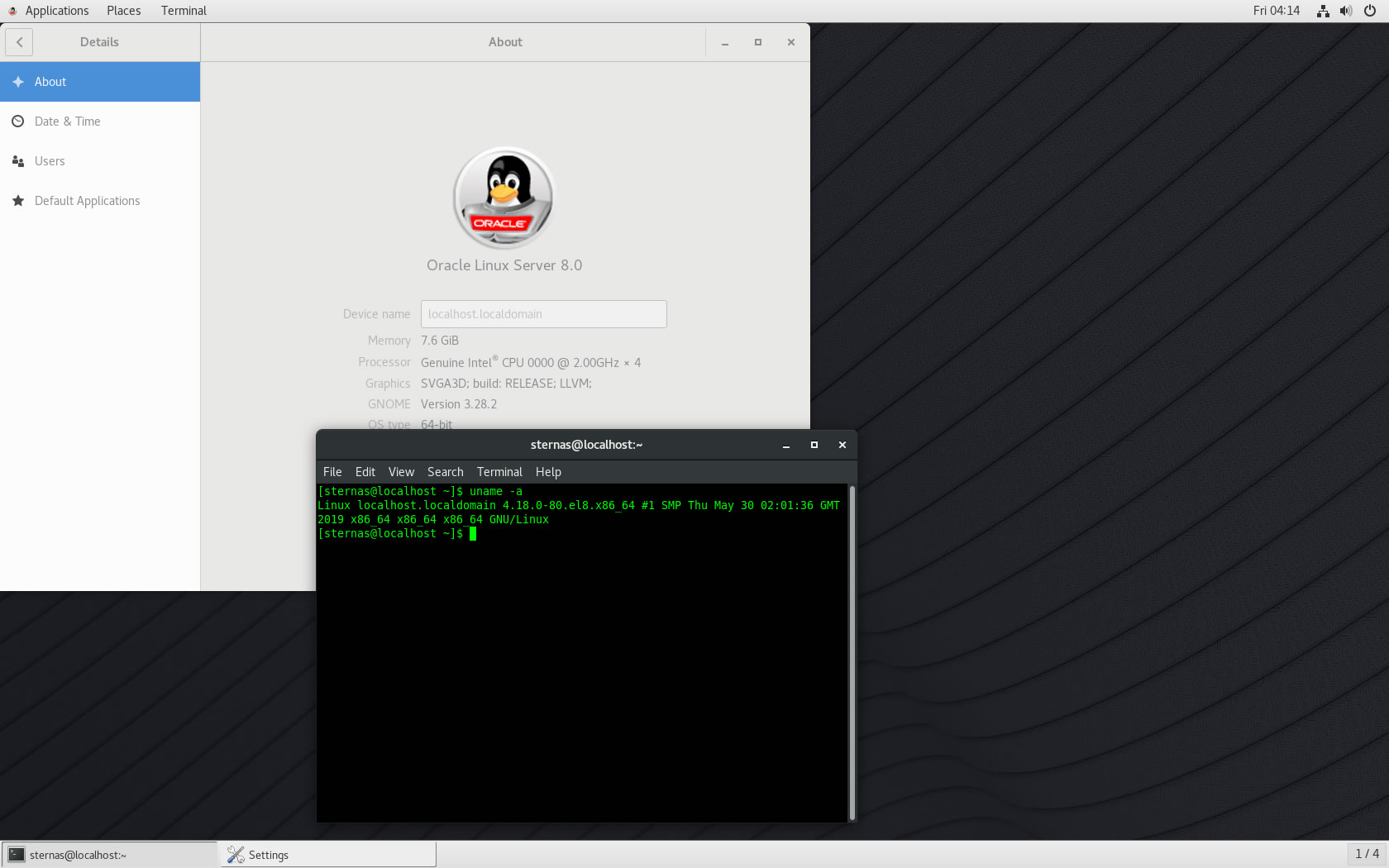Image resolution: width=1389 pixels, height=868 pixels.
Task: Open the terminal Help menu
Action: point(548,472)
